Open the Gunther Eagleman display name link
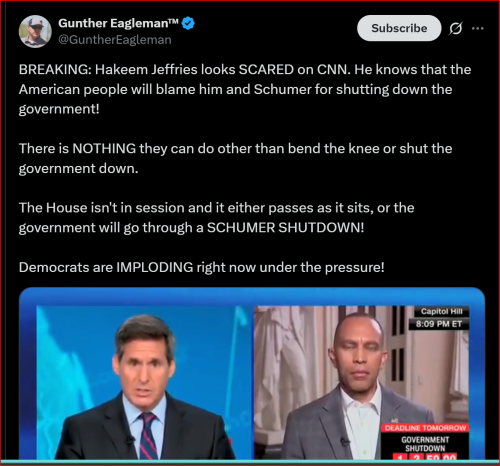 (x=119, y=23)
